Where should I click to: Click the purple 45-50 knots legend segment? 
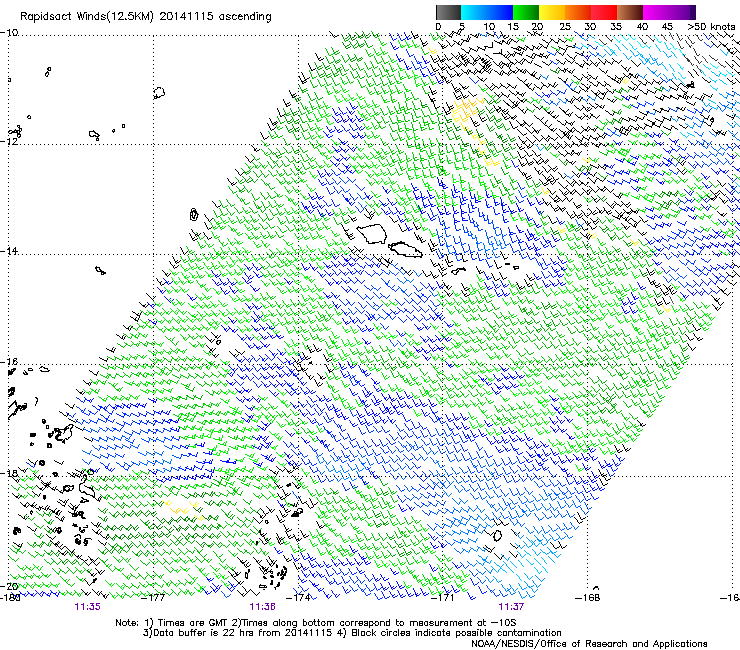click(682, 12)
